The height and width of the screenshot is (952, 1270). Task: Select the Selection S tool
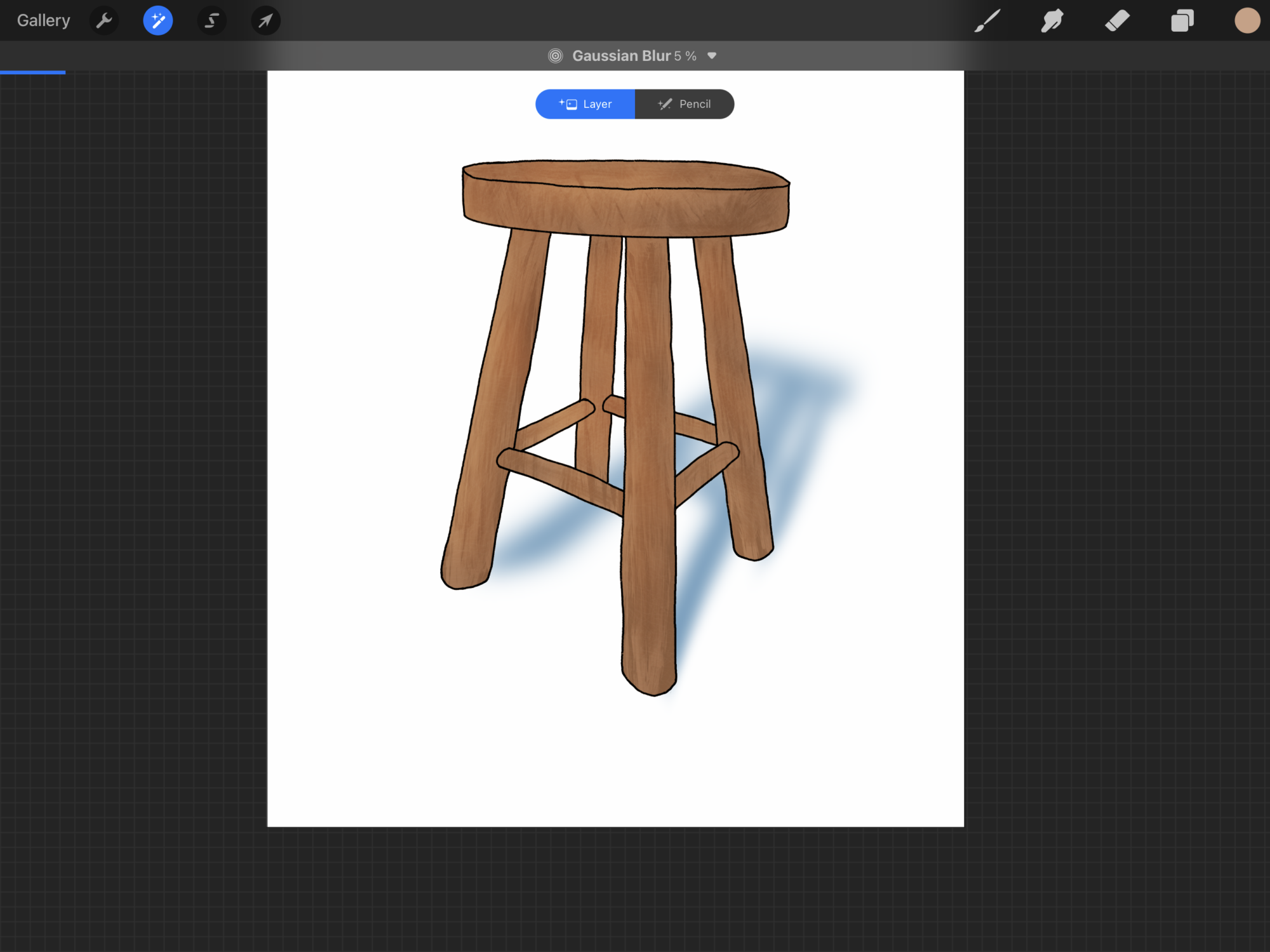(x=212, y=21)
